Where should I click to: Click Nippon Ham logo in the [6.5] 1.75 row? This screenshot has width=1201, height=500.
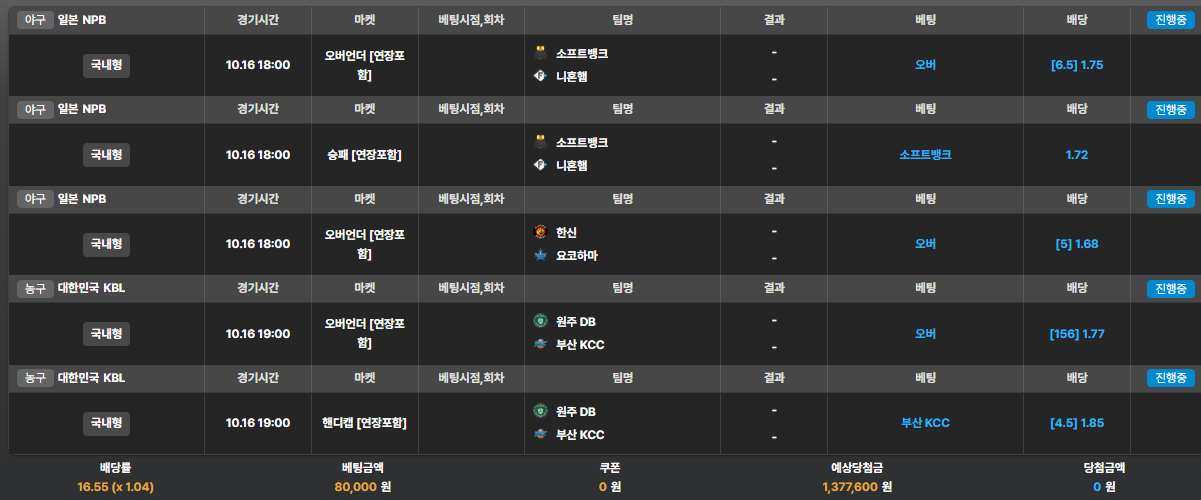(x=540, y=76)
